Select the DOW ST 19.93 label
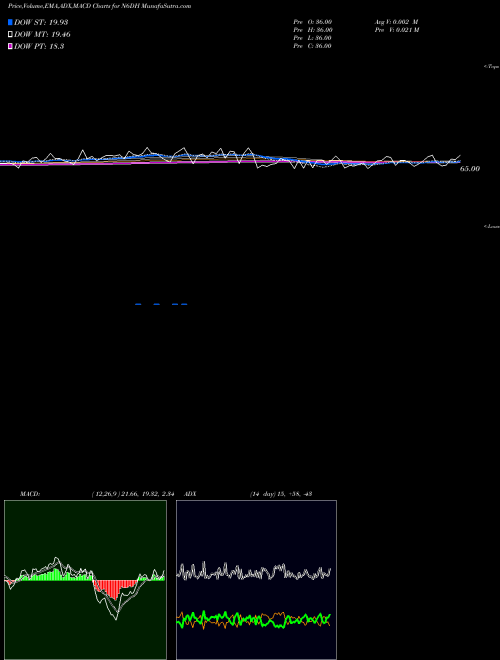Screen dimensions: 500x660 [x=41, y=22]
